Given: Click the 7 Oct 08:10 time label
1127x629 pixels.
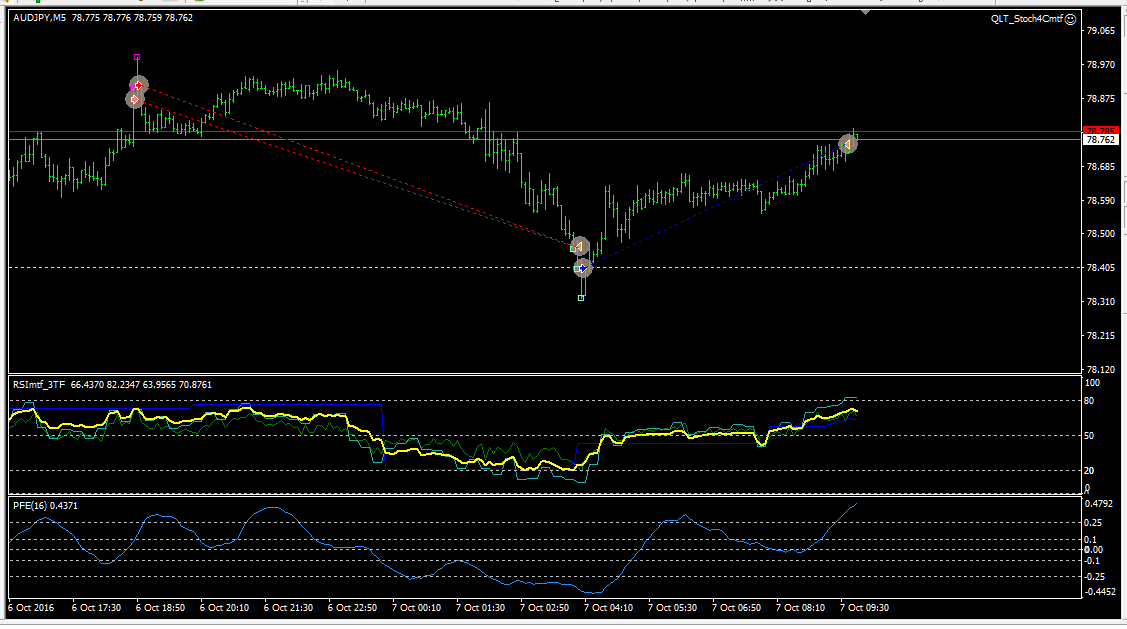Looking at the screenshot, I should 800,607.
